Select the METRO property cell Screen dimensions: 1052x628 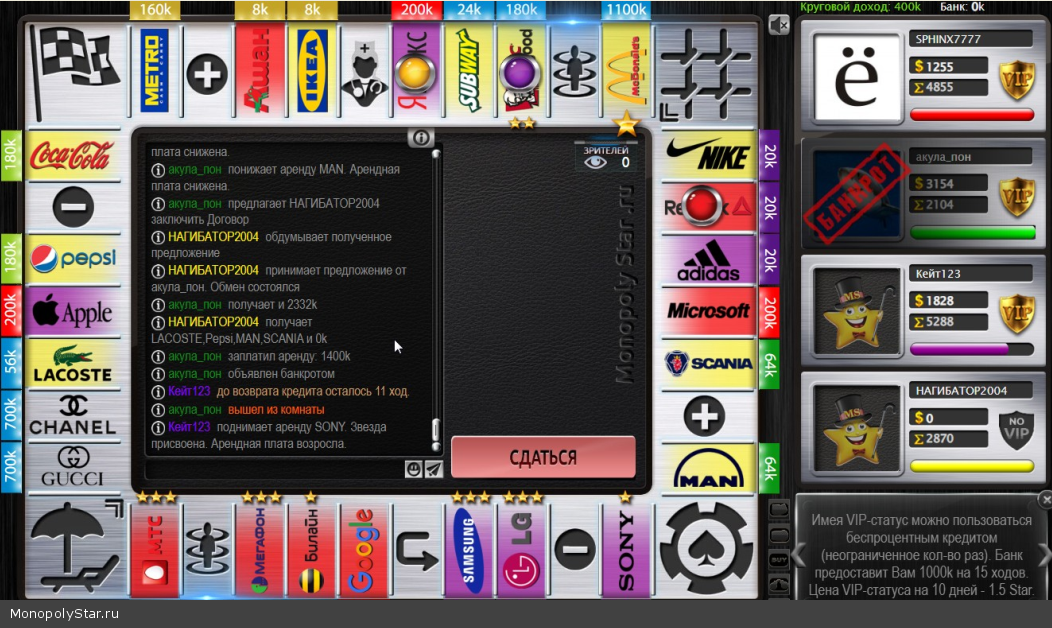(x=155, y=73)
